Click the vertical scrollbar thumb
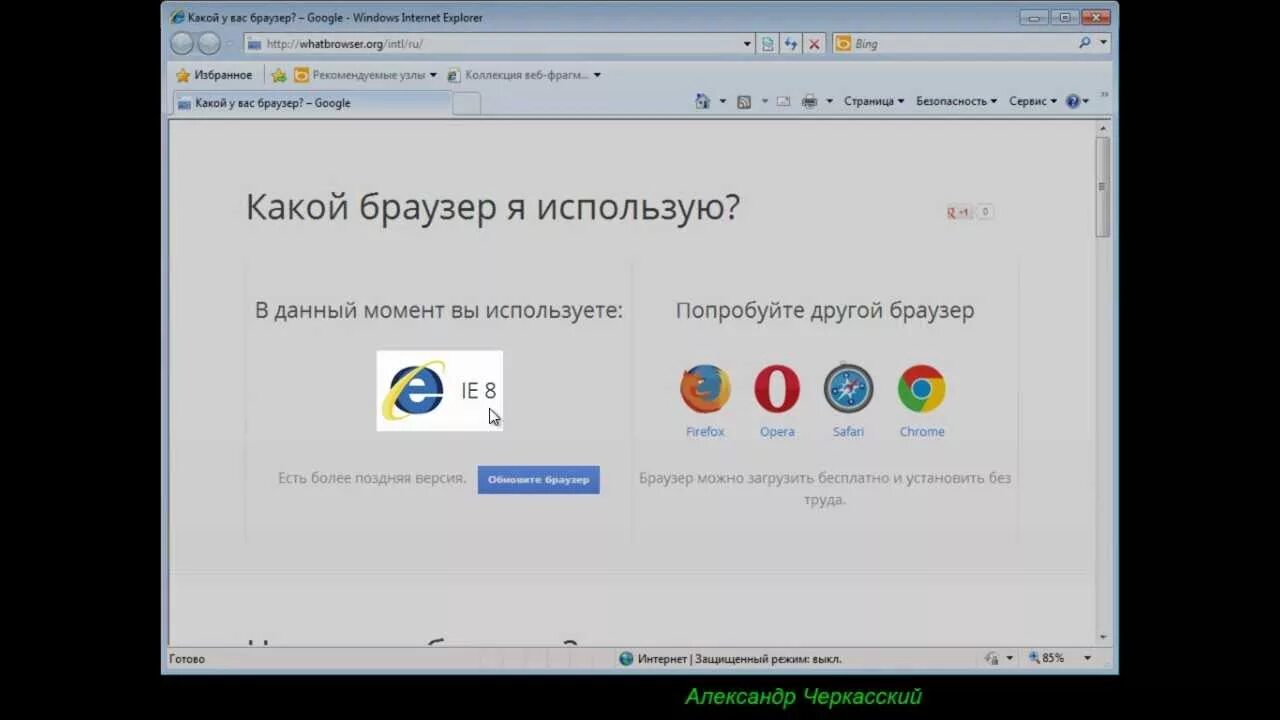Viewport: 1280px width, 720px height. coord(1103,187)
